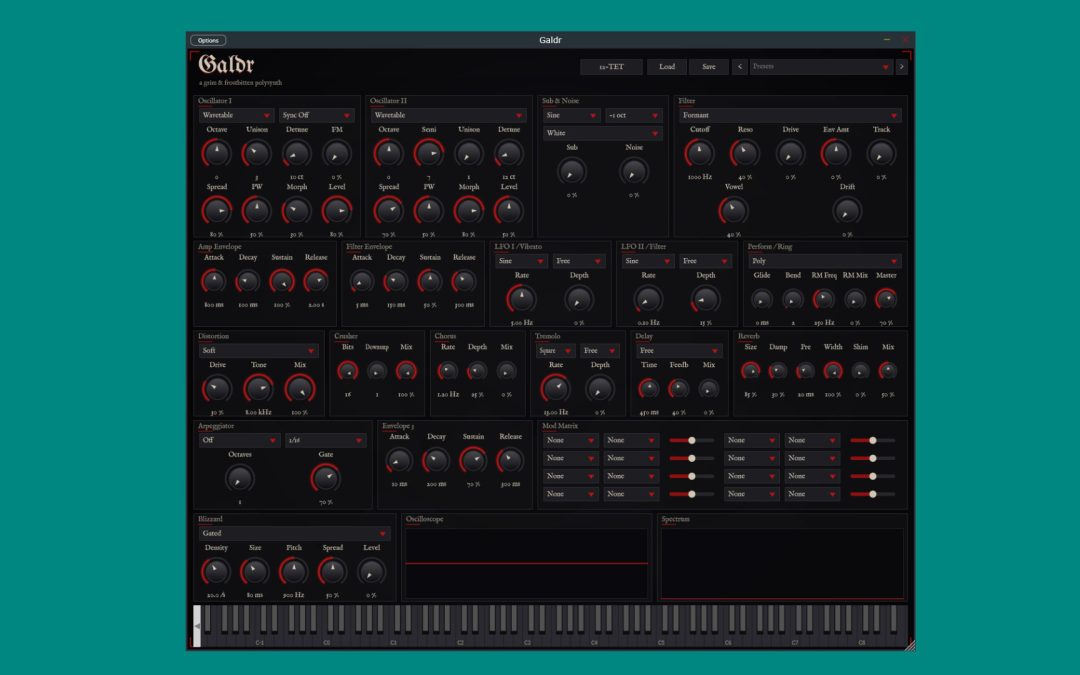Open LFO II Free sync dropdown
The width and height of the screenshot is (1080, 675).
tap(705, 261)
